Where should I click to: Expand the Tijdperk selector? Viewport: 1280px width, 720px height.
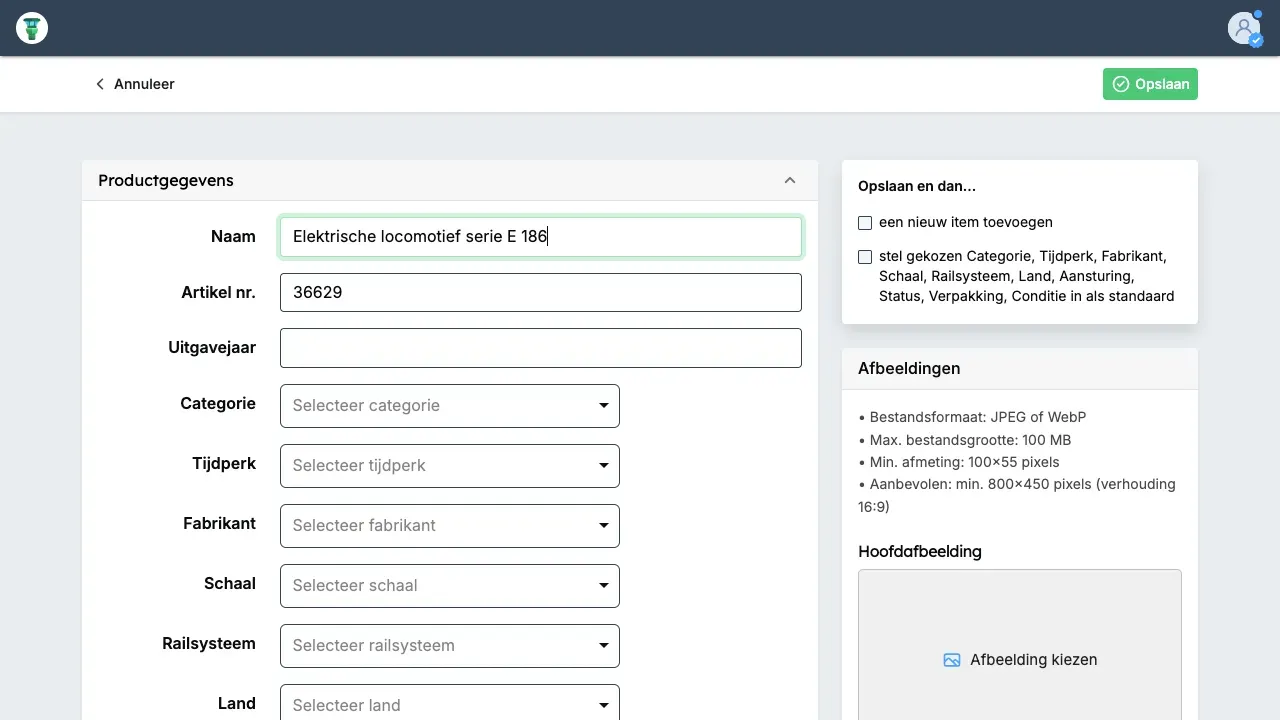coord(450,466)
